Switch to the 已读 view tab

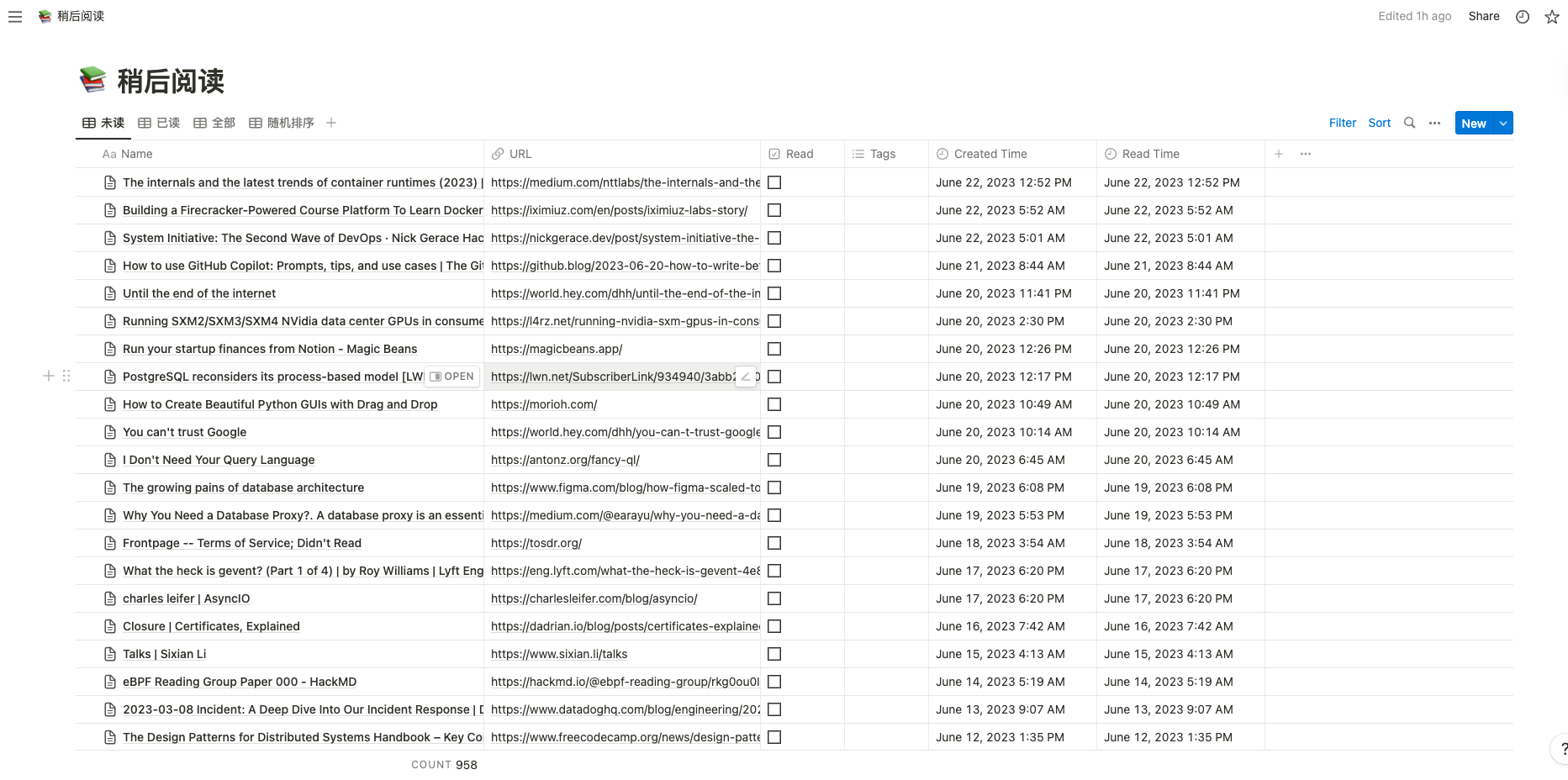click(x=160, y=123)
